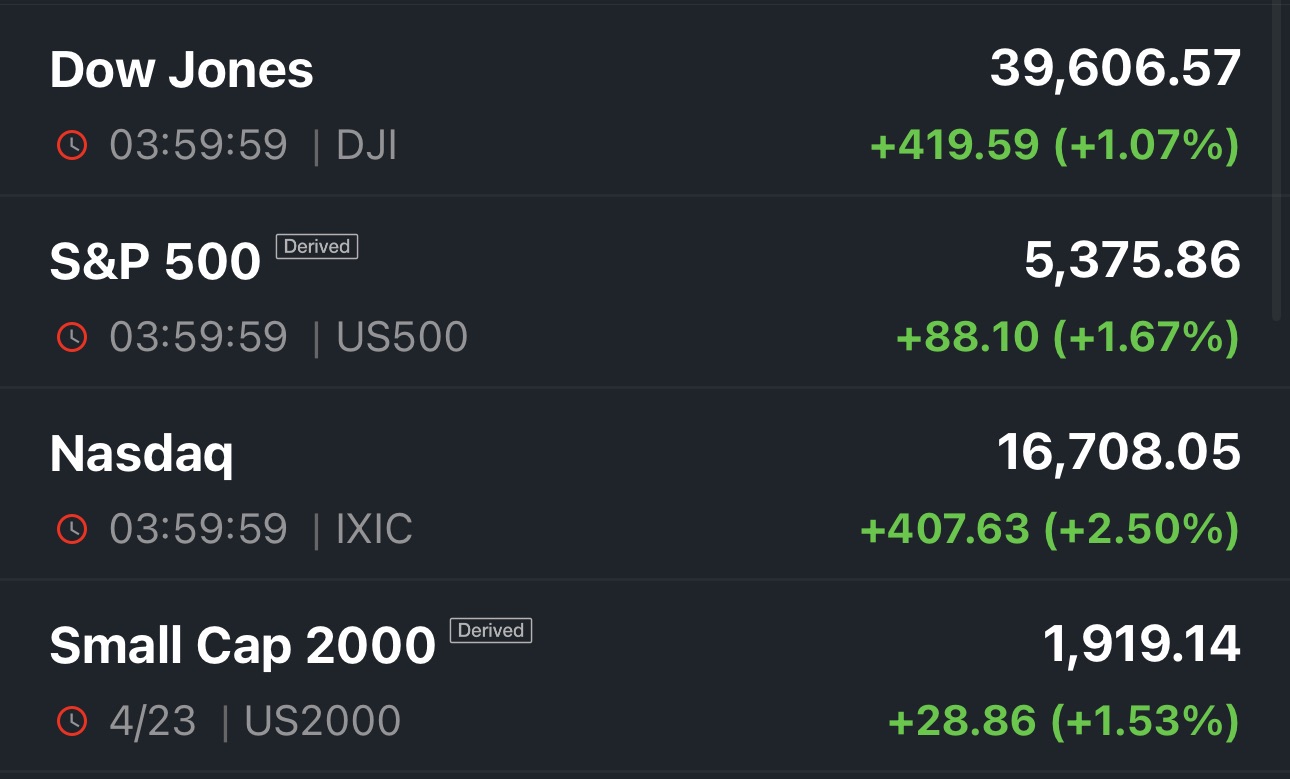The width and height of the screenshot is (1290, 779).
Task: Open the Small Cap 2000 index name
Action: tap(242, 646)
